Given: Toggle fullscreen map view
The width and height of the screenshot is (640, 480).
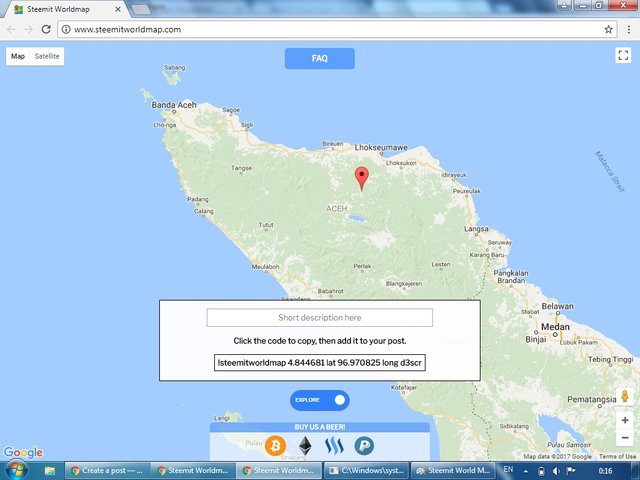Looking at the screenshot, I should [x=623, y=55].
